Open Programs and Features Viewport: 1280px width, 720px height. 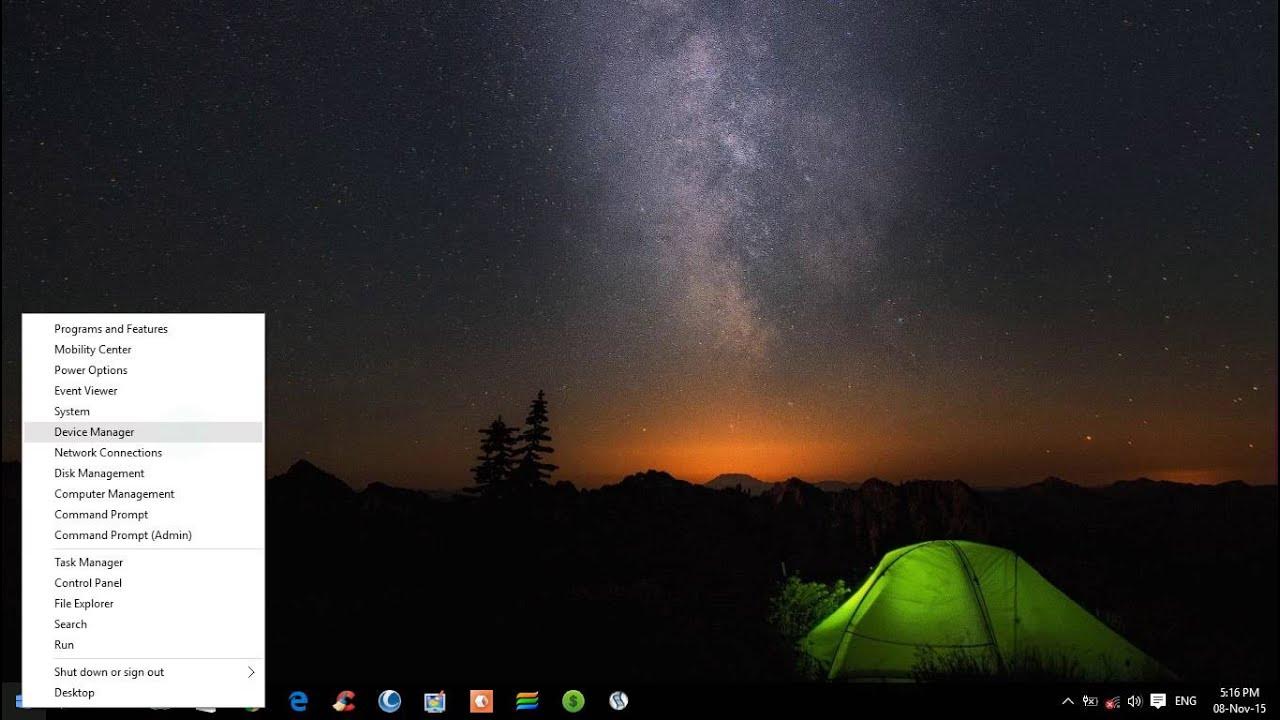pos(143,329)
